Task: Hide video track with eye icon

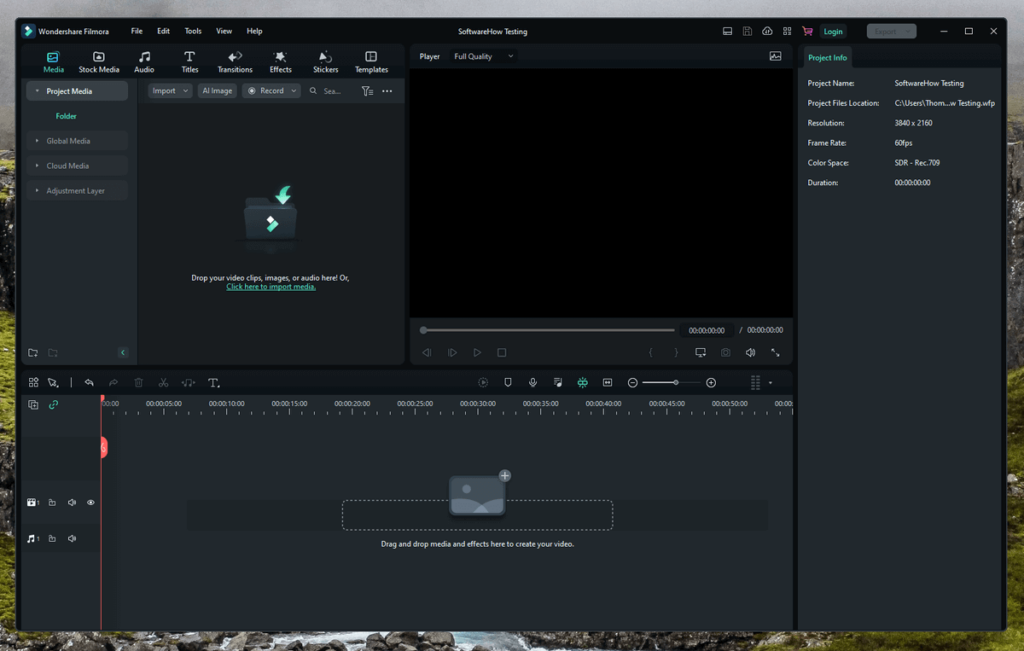Action: (x=91, y=503)
